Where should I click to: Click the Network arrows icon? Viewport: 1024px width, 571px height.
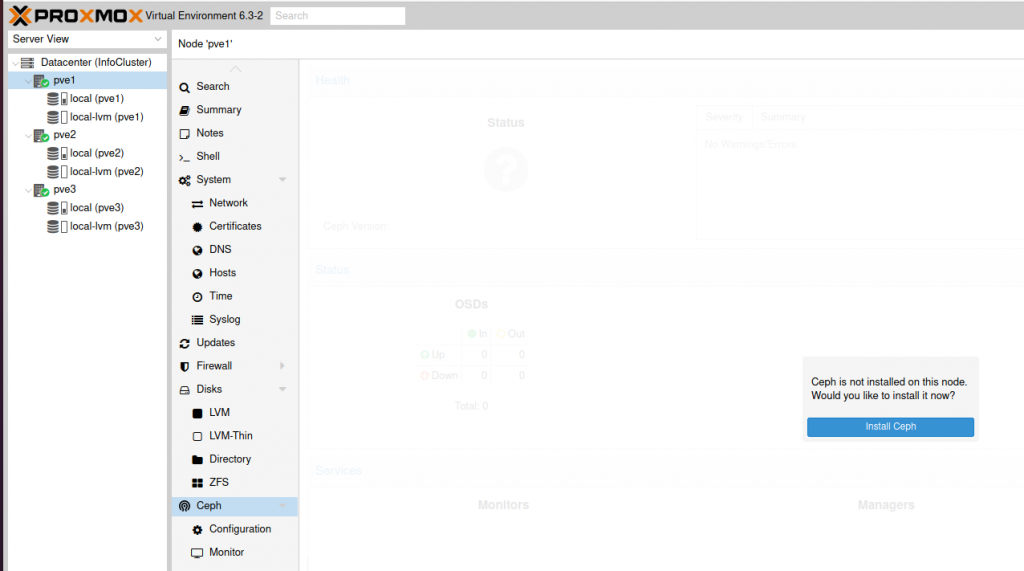click(x=197, y=204)
